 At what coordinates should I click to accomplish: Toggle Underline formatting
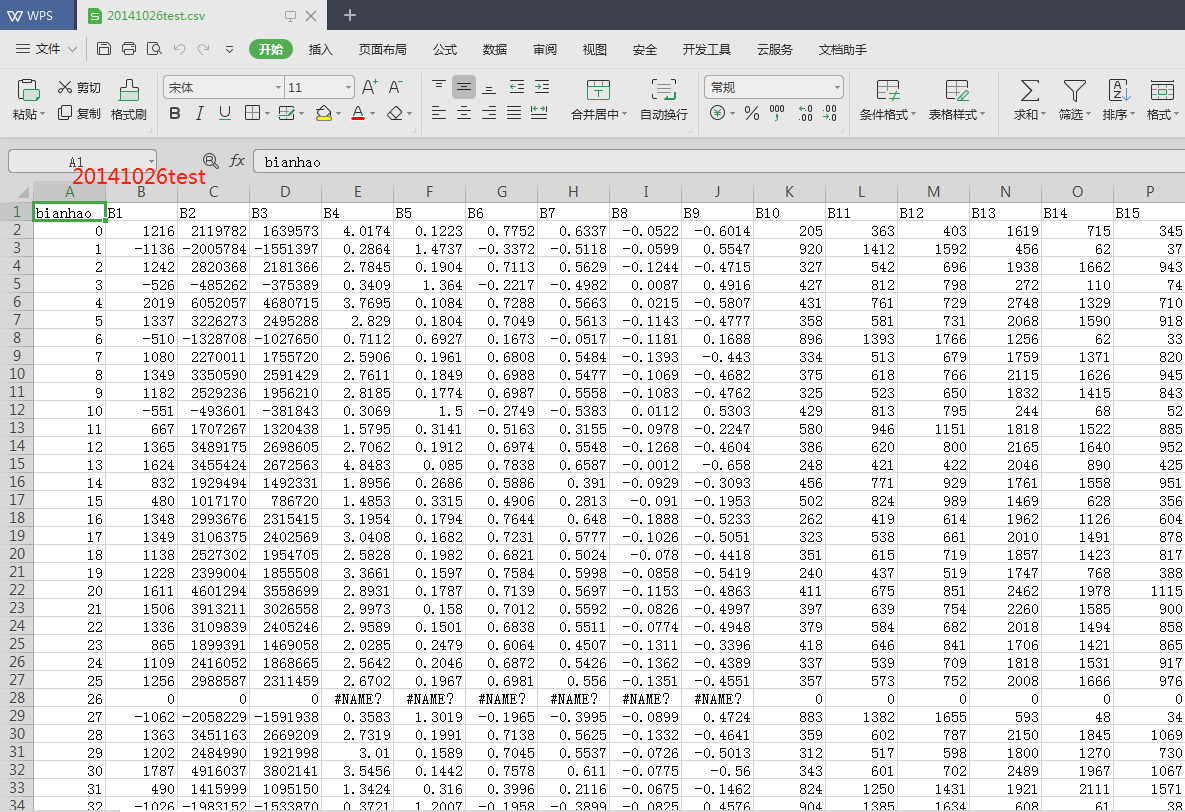point(224,113)
